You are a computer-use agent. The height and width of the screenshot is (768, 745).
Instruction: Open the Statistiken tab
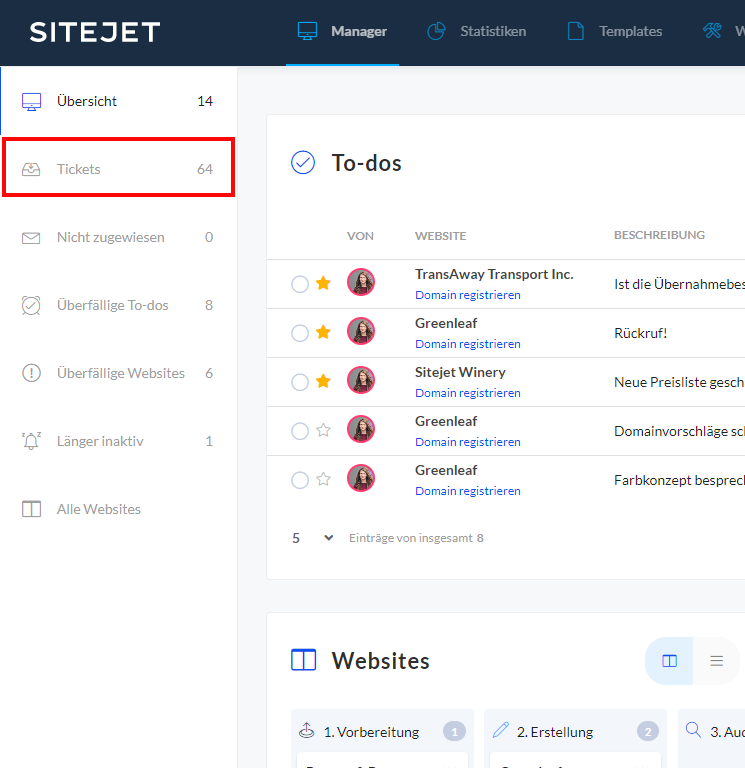pyautogui.click(x=476, y=32)
